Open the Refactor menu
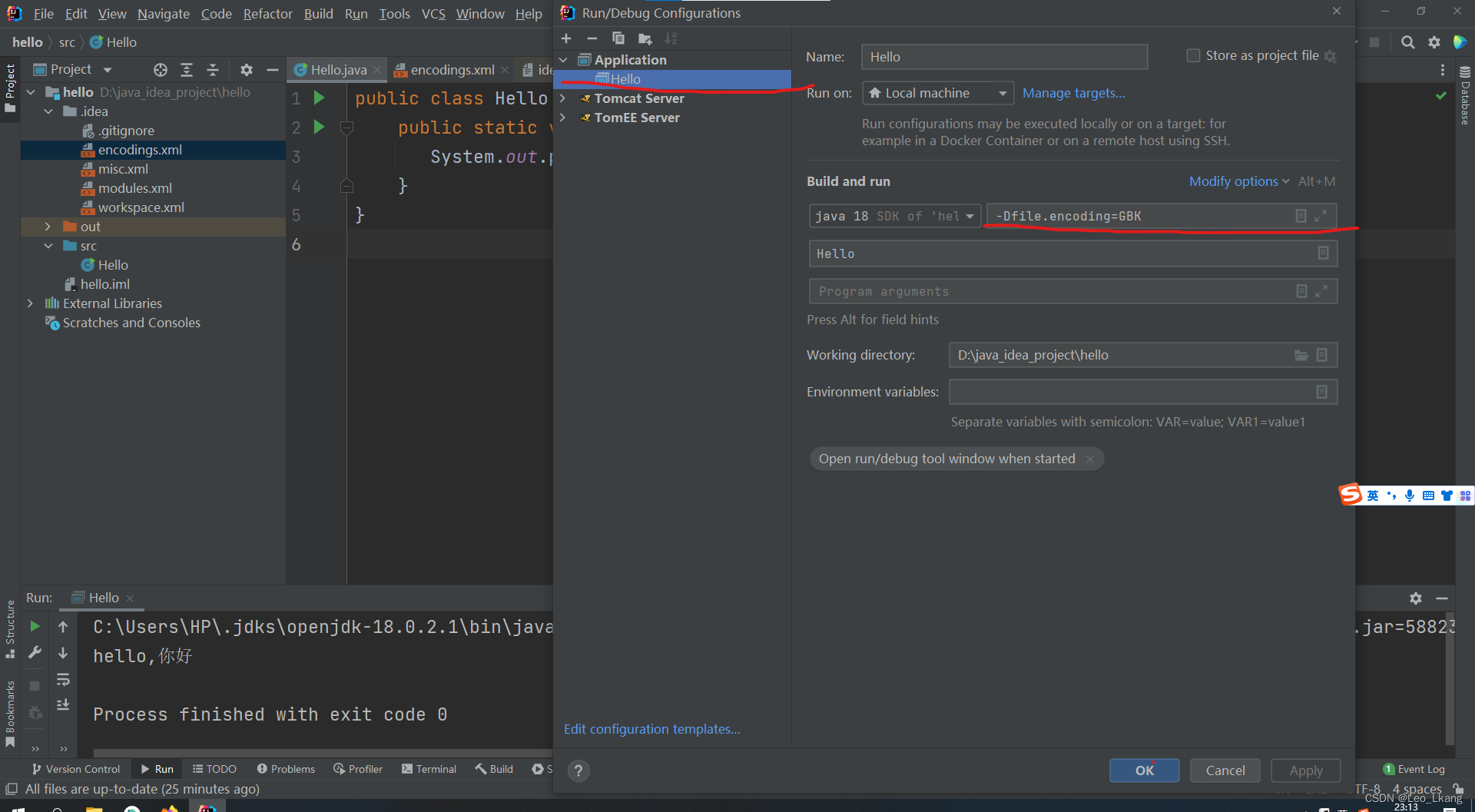The width and height of the screenshot is (1475, 812). click(267, 14)
